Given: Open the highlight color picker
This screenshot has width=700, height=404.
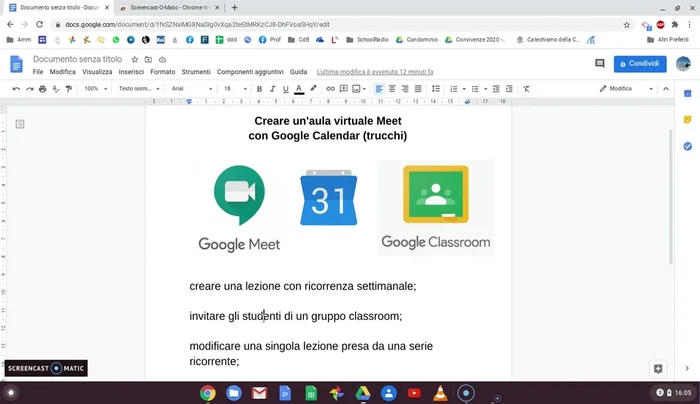Looking at the screenshot, I should pos(313,89).
